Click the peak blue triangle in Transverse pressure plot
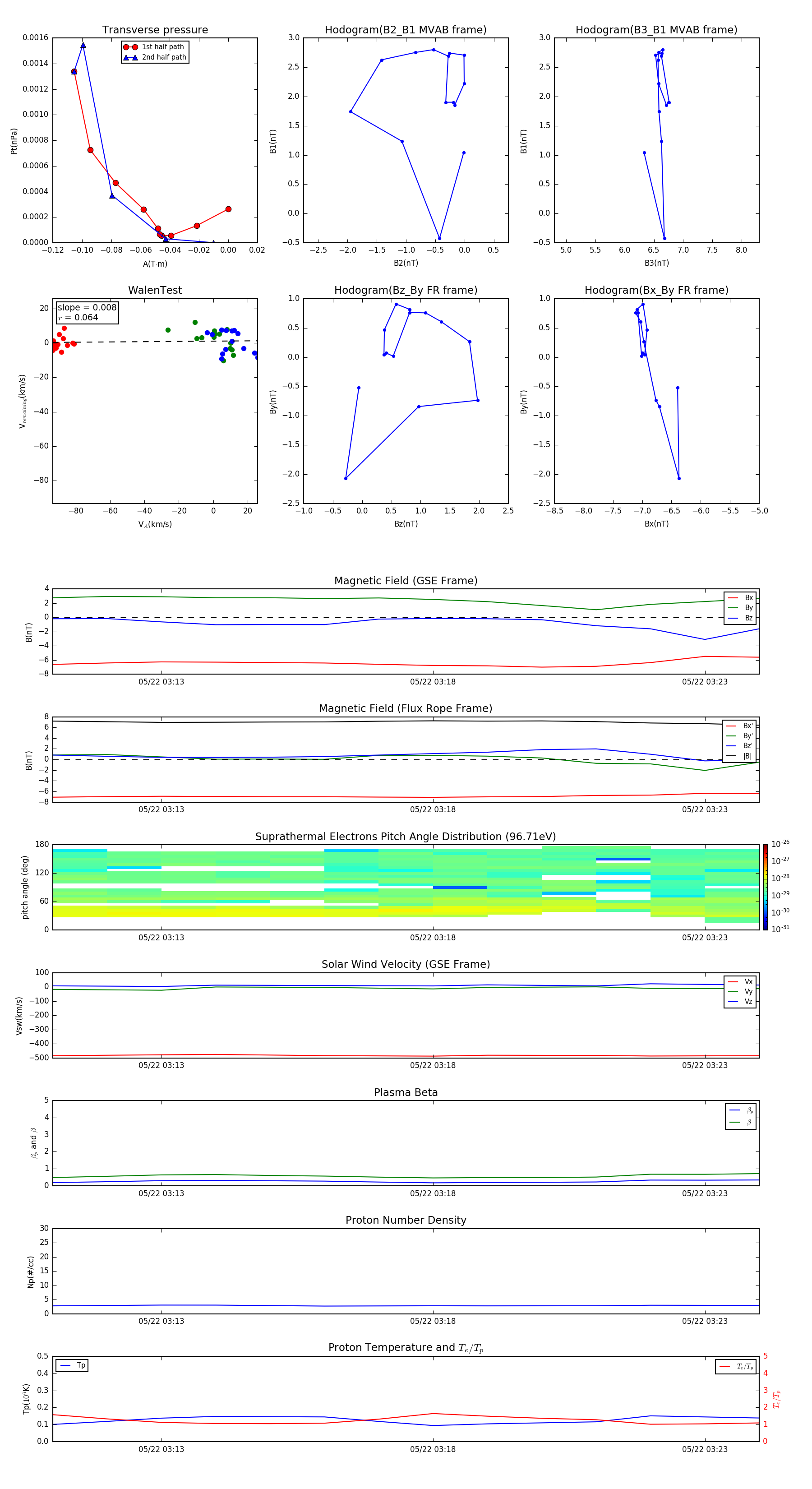The width and height of the screenshot is (812, 1489). coord(83,45)
